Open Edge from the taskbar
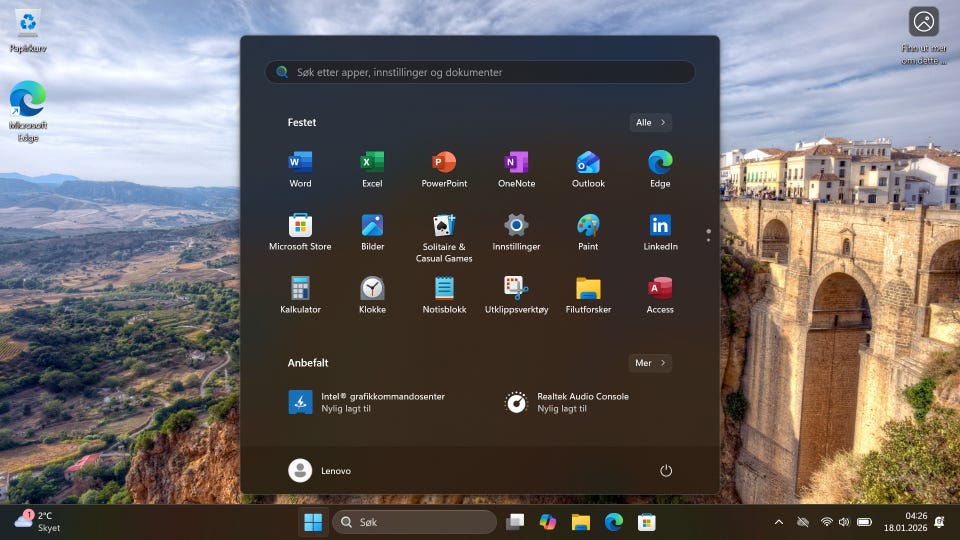This screenshot has height=540, width=960. pos(613,522)
